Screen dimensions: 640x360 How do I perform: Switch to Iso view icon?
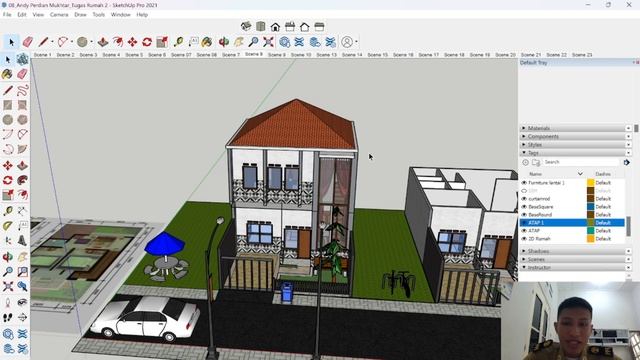coord(246,27)
